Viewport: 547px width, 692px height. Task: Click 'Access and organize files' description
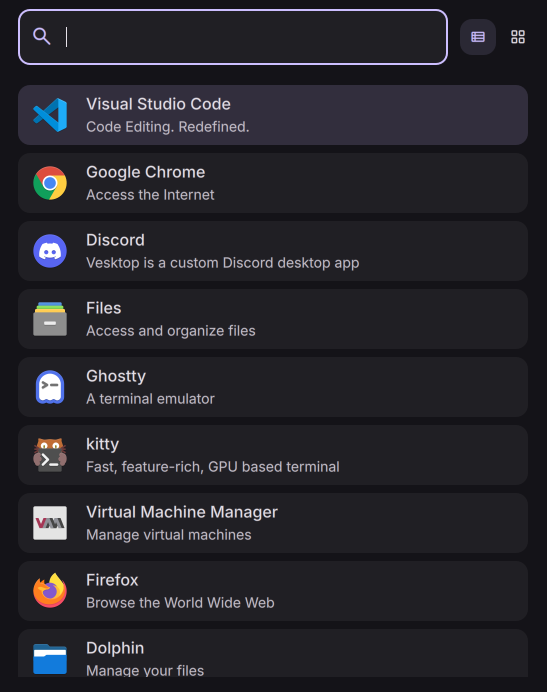coord(170,331)
